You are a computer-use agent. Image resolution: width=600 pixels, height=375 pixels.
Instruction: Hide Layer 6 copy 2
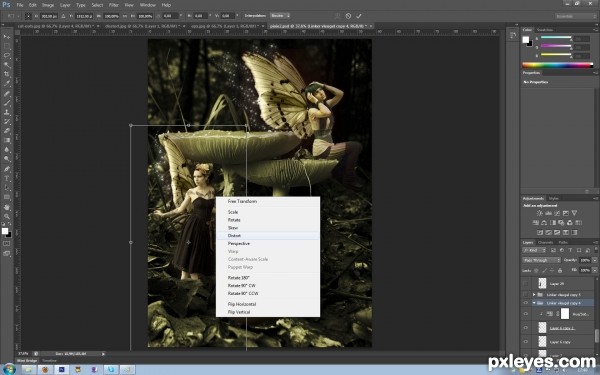click(526, 328)
